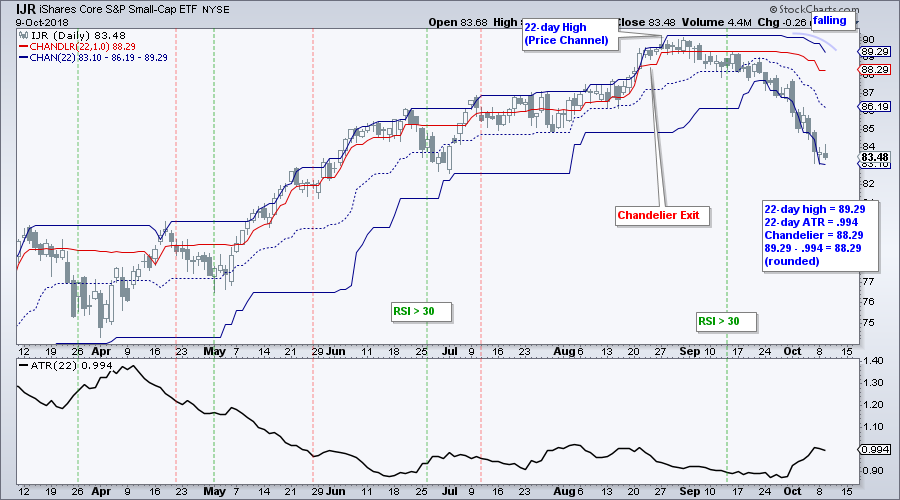Click Jun on the ATR panel date axis
The height and width of the screenshot is (500, 900).
(x=336, y=491)
